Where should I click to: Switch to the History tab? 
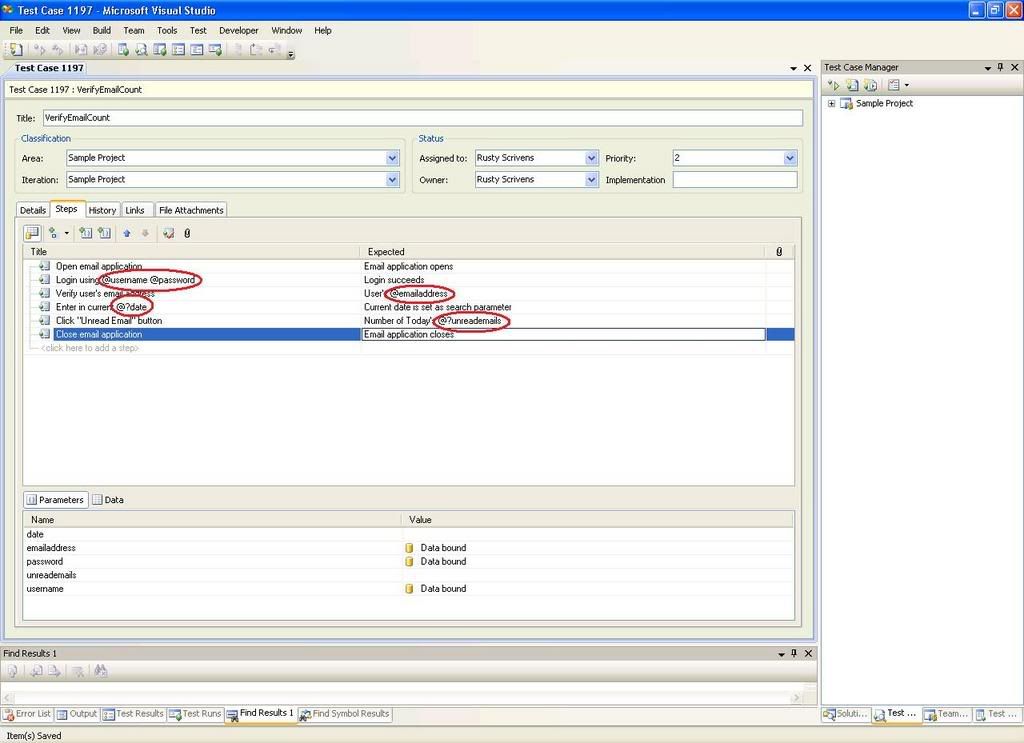click(102, 210)
